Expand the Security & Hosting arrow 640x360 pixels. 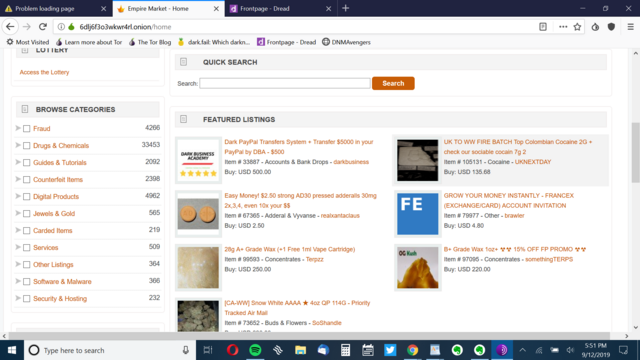(x=18, y=298)
